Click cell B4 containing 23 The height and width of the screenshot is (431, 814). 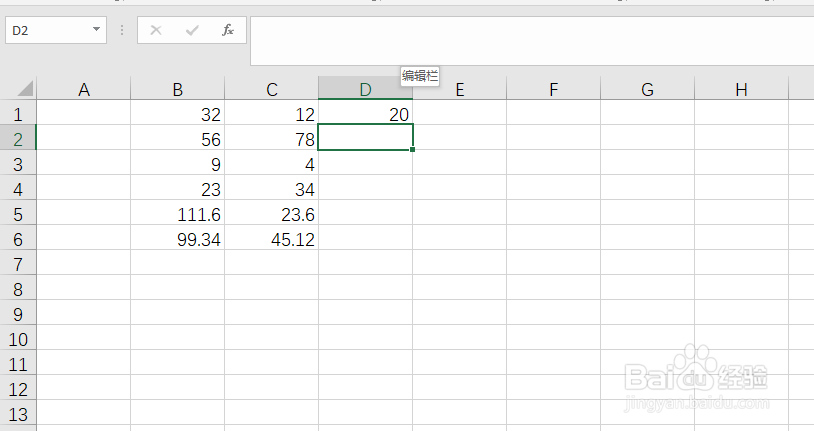178,187
